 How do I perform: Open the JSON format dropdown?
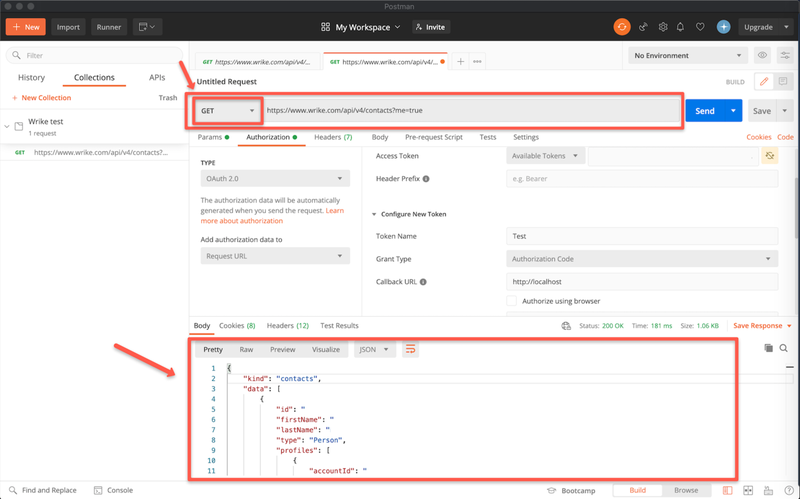coord(374,350)
